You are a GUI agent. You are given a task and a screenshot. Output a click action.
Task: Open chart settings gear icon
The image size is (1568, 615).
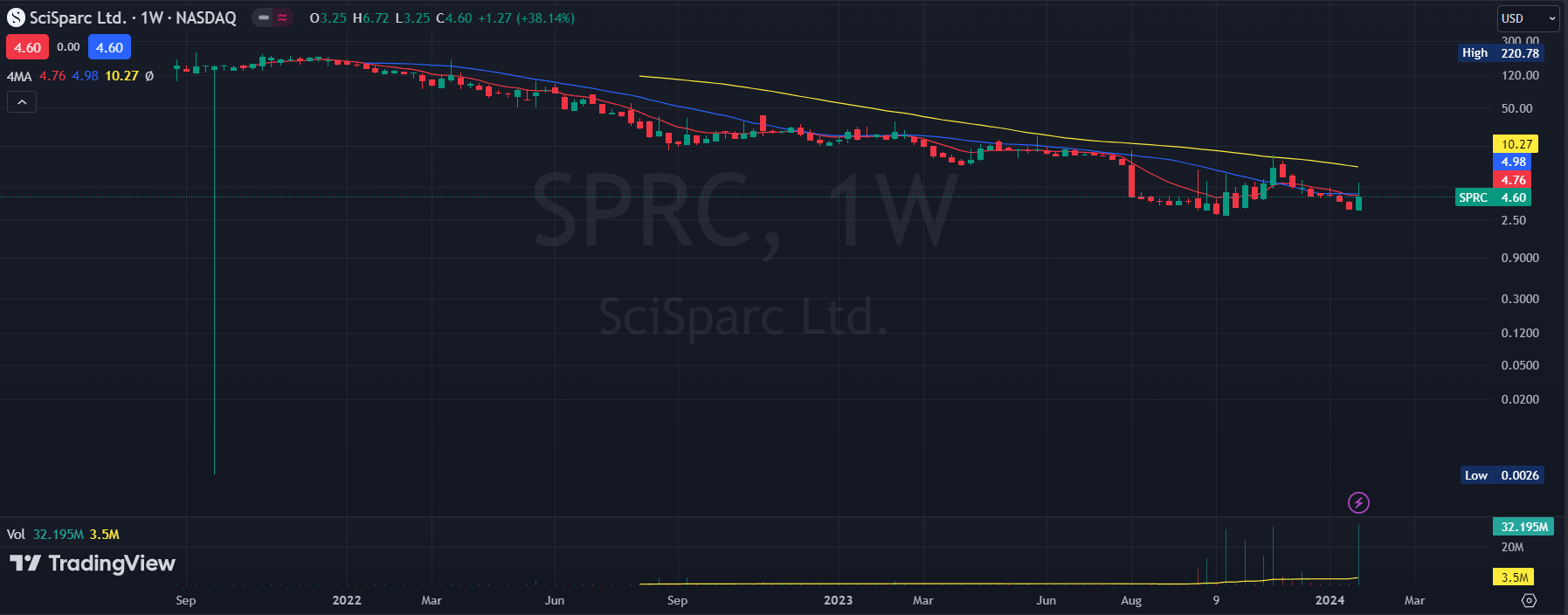point(1529,600)
